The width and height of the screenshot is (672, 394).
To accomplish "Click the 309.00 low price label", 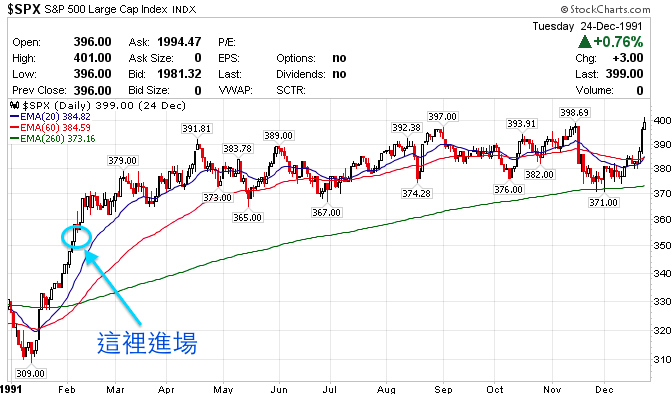I will tap(30, 373).
